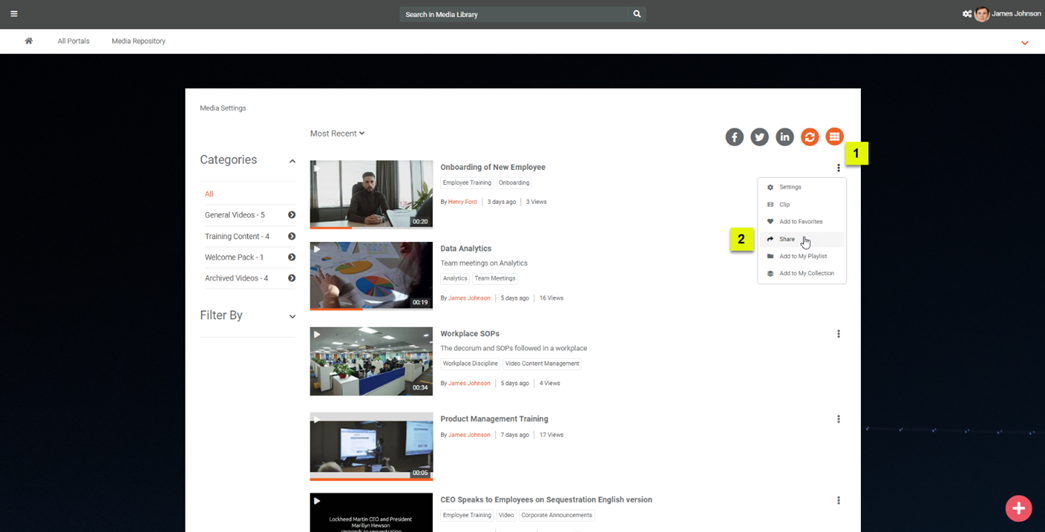Select Share from the context menu
Viewport: 1045px width, 532px height.
click(x=787, y=239)
